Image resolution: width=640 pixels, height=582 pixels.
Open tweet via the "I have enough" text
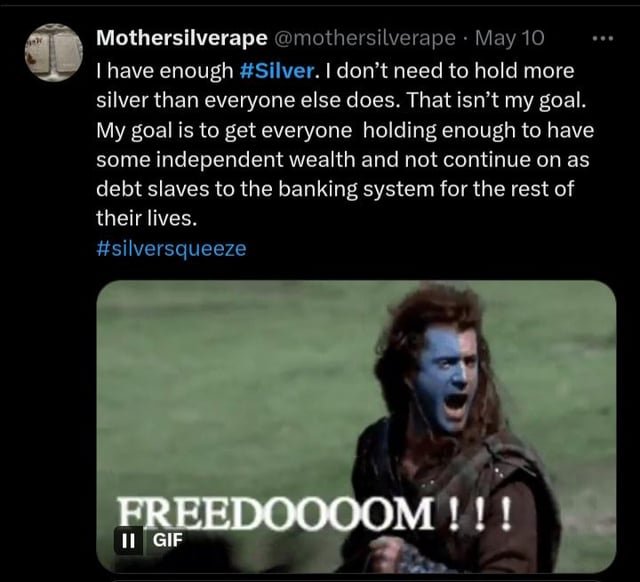click(164, 71)
